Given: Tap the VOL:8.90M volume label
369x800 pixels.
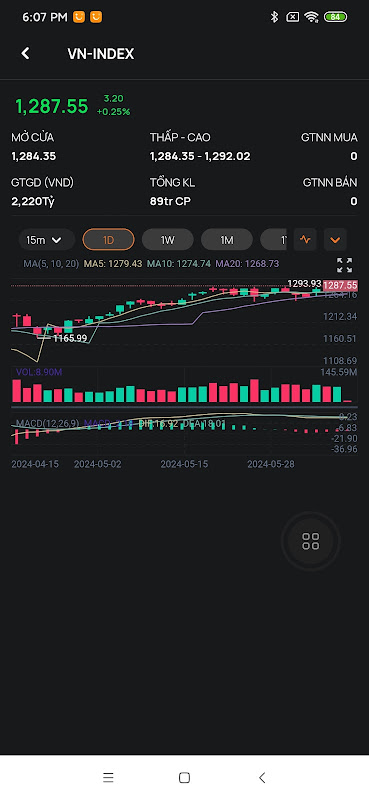Looking at the screenshot, I should point(39,372).
